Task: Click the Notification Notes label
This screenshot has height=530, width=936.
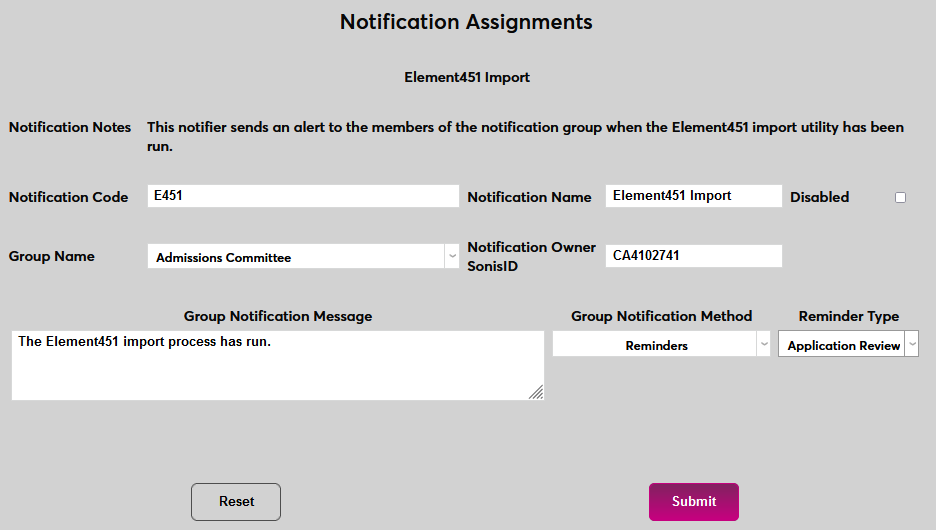Action: click(x=70, y=128)
